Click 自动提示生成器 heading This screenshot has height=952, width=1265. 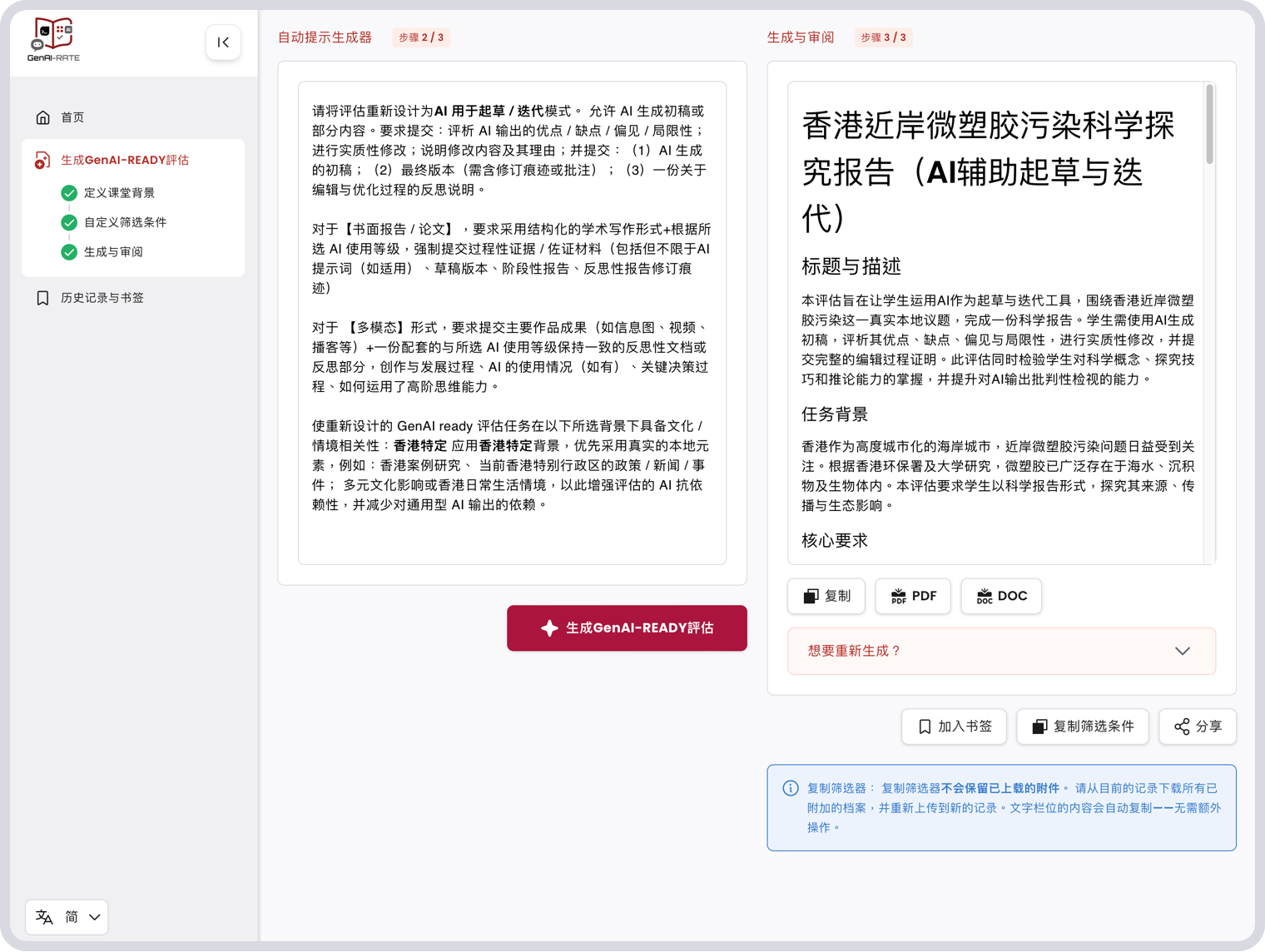pyautogui.click(x=325, y=37)
